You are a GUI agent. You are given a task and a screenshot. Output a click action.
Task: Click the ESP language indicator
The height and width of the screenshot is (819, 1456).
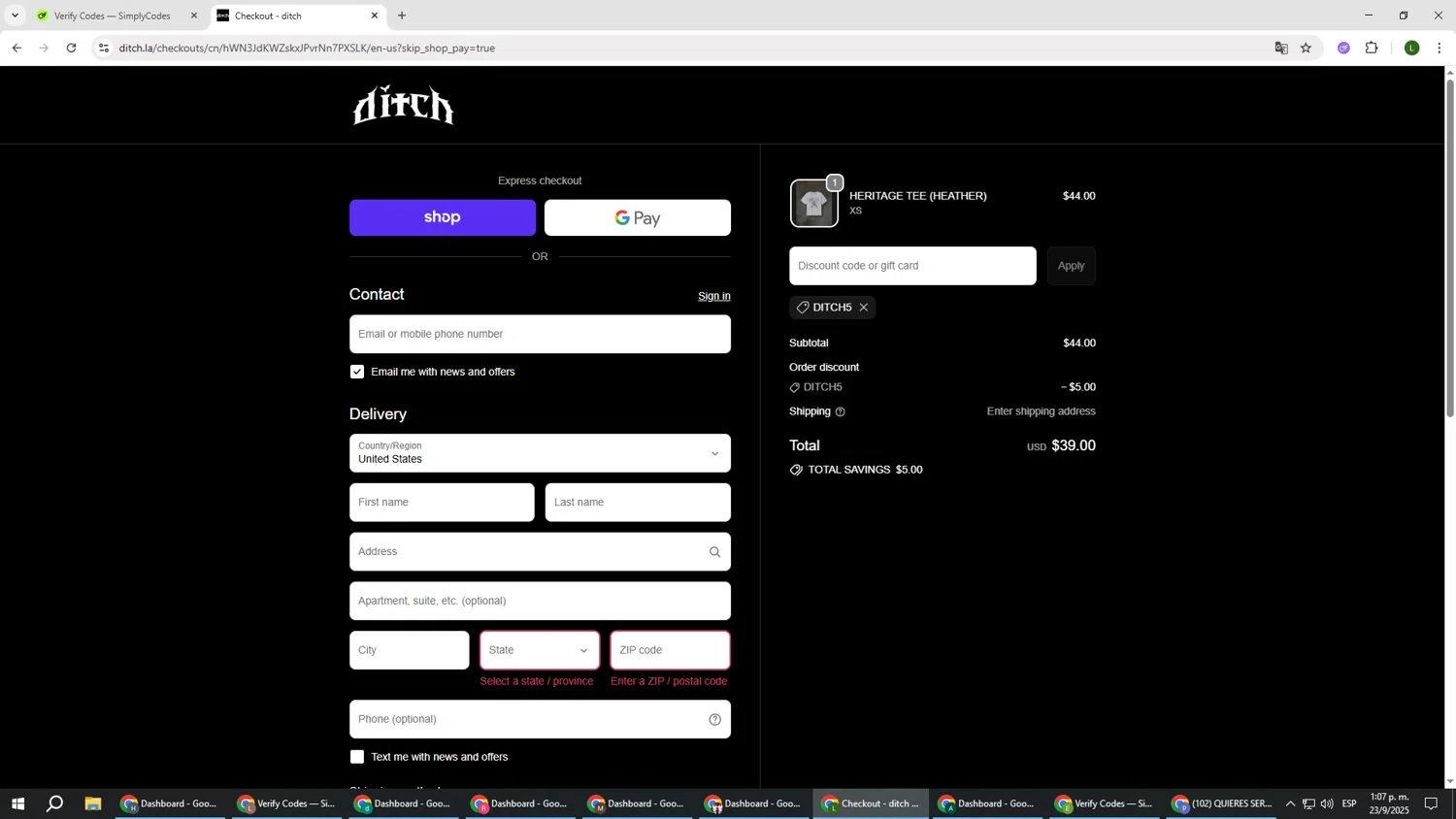point(1349,803)
